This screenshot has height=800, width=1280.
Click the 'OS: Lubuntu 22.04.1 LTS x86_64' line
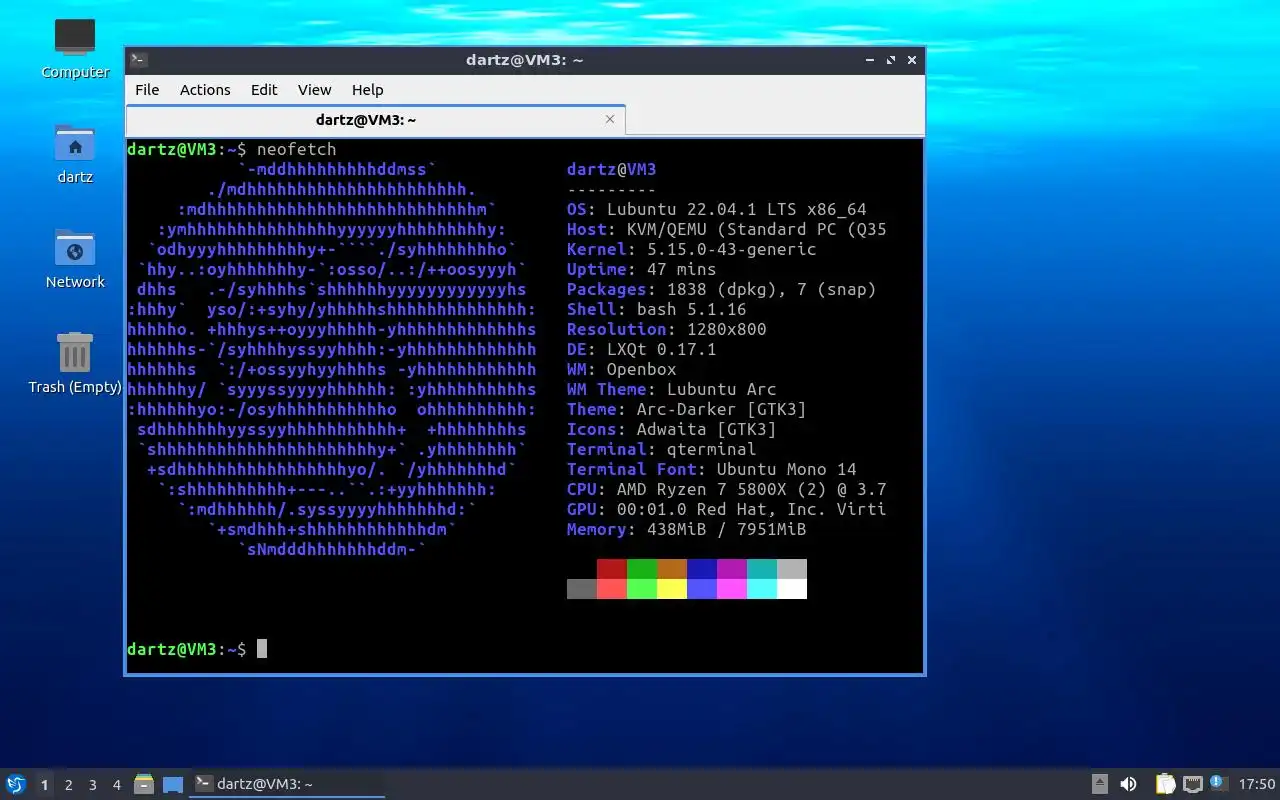click(717, 209)
